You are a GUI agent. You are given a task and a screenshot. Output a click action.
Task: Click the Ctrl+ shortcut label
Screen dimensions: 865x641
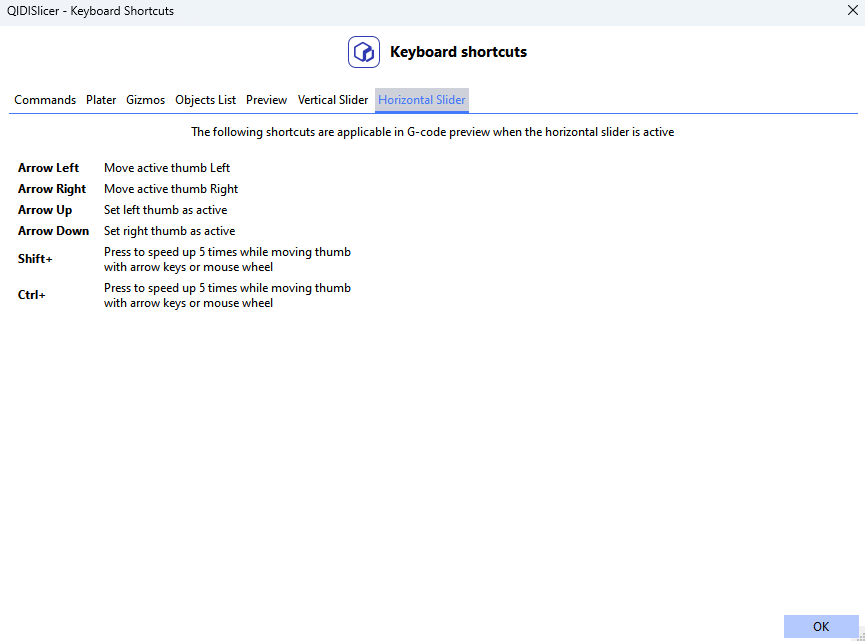click(32, 295)
